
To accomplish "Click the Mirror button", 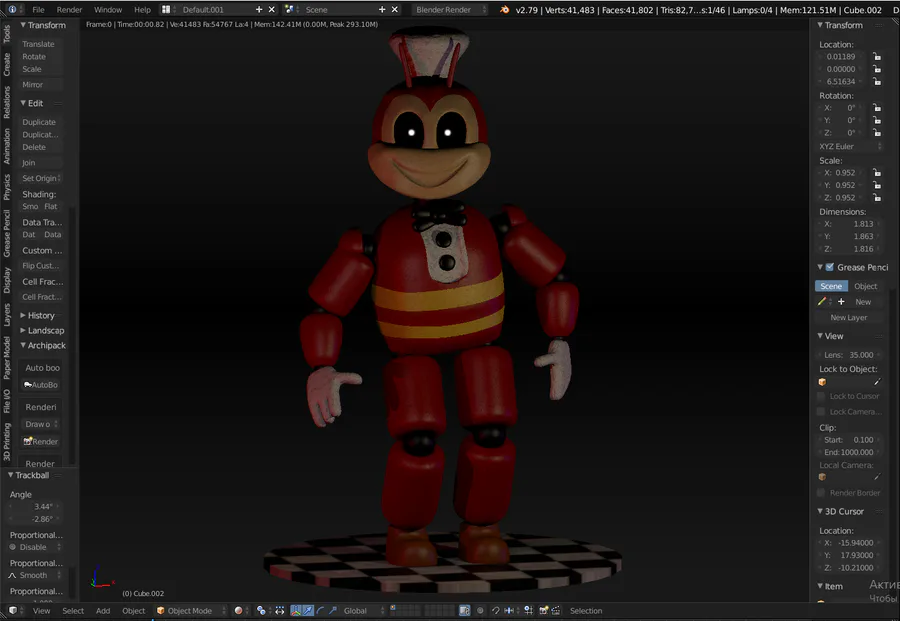I will pyautogui.click(x=41, y=84).
